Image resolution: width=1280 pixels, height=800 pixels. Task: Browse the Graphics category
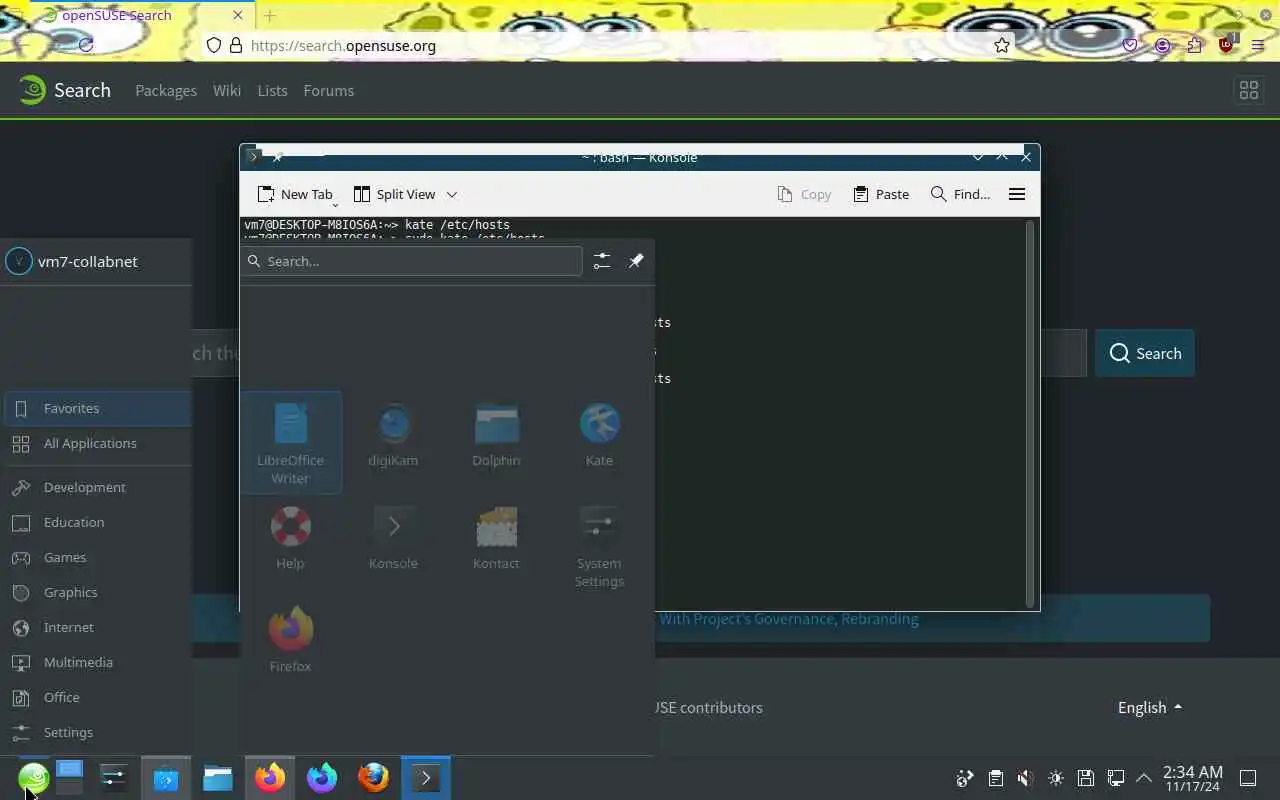pos(97,592)
